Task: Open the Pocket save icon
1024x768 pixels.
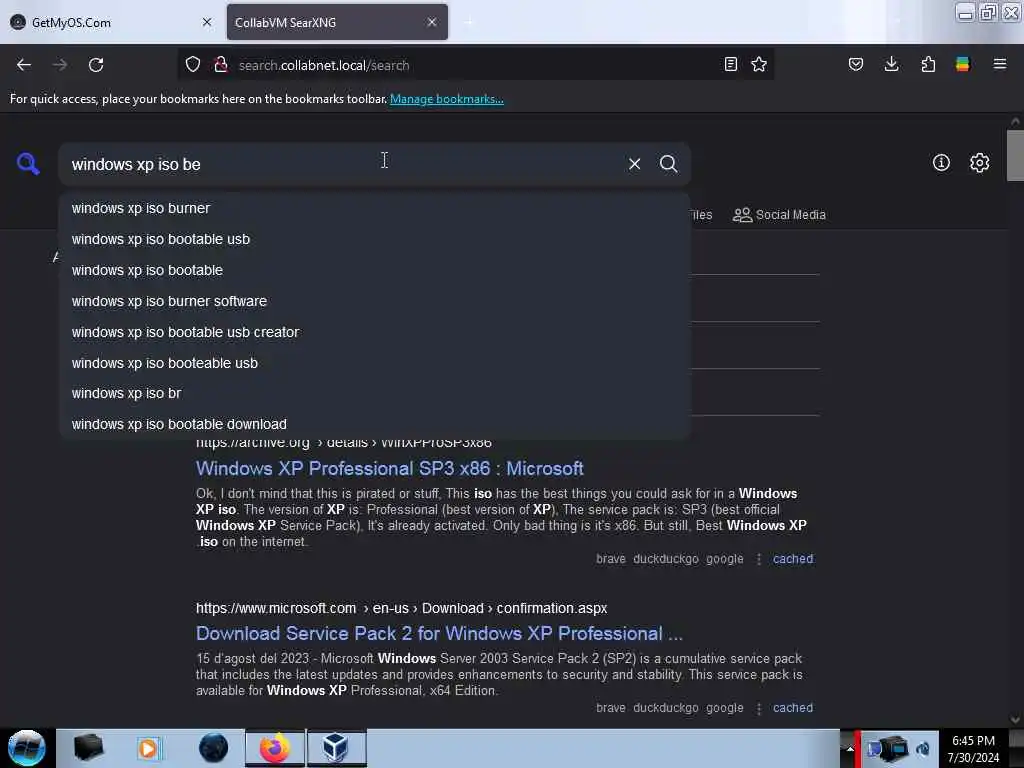Action: 856,64
